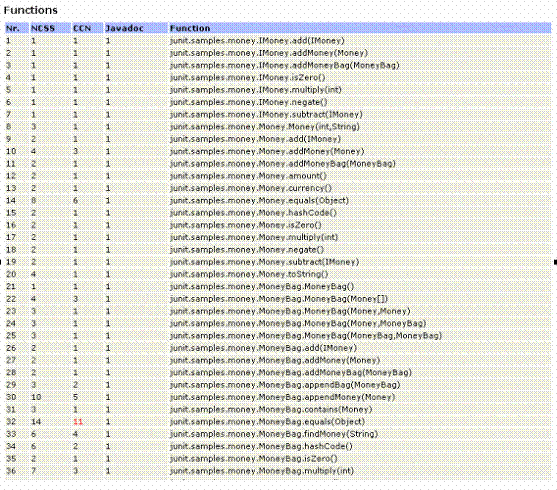Click row number 36

pyautogui.click(x=11, y=471)
